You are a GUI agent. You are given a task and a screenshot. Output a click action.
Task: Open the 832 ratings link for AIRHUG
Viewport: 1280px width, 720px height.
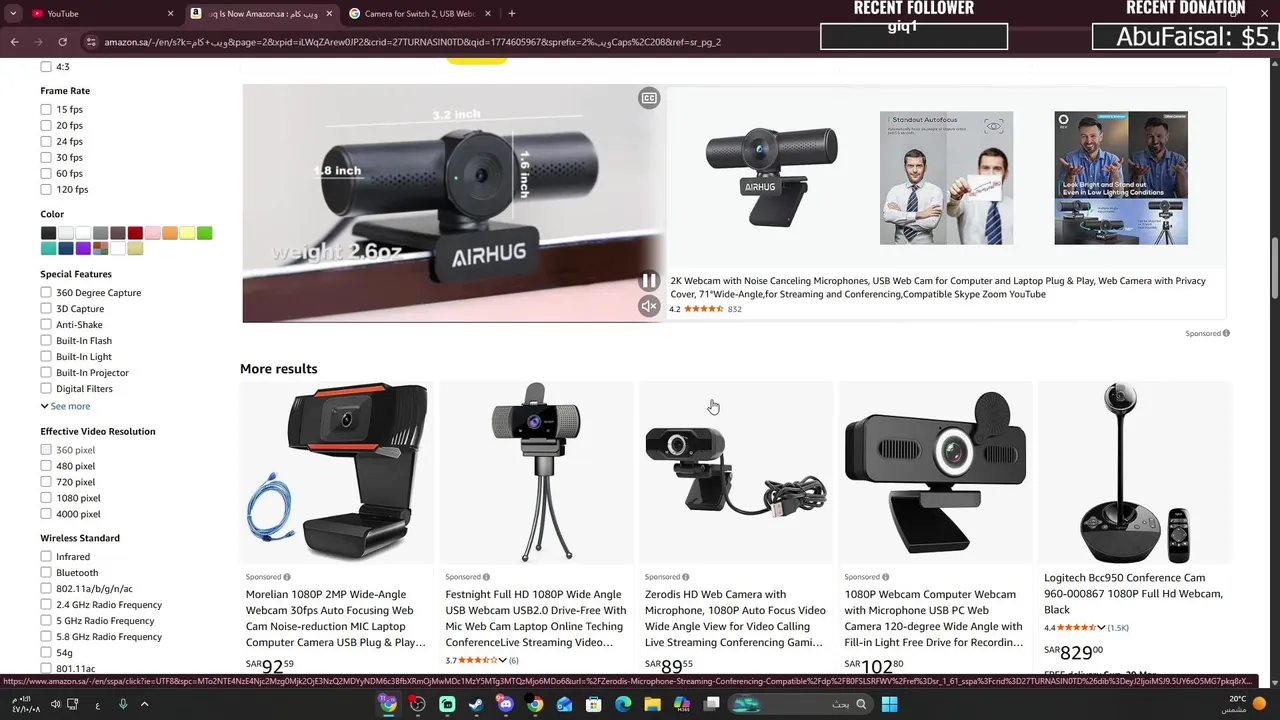[x=734, y=309]
